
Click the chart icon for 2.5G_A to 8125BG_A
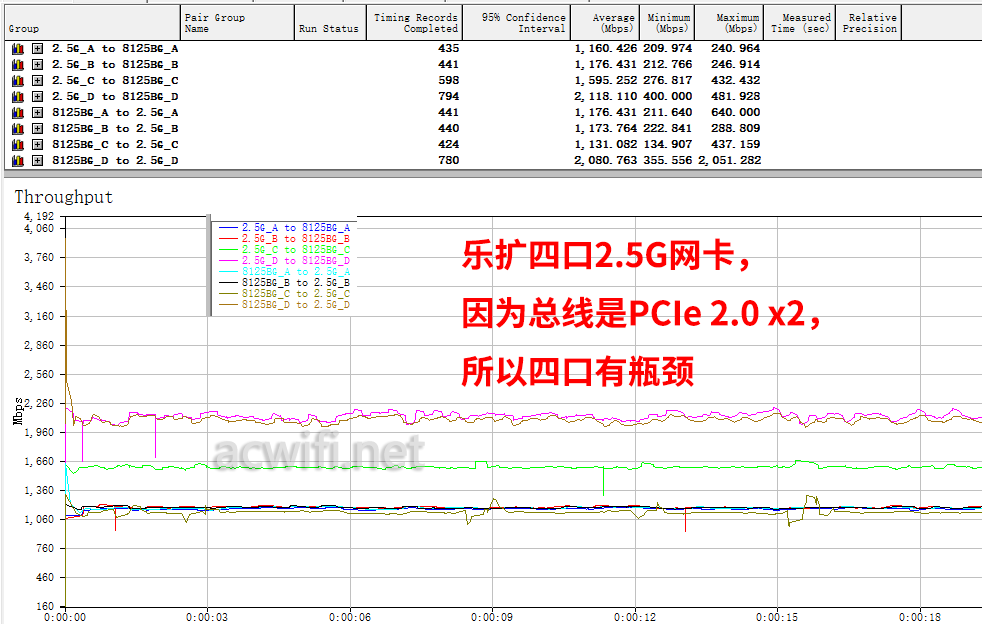[x=18, y=48]
